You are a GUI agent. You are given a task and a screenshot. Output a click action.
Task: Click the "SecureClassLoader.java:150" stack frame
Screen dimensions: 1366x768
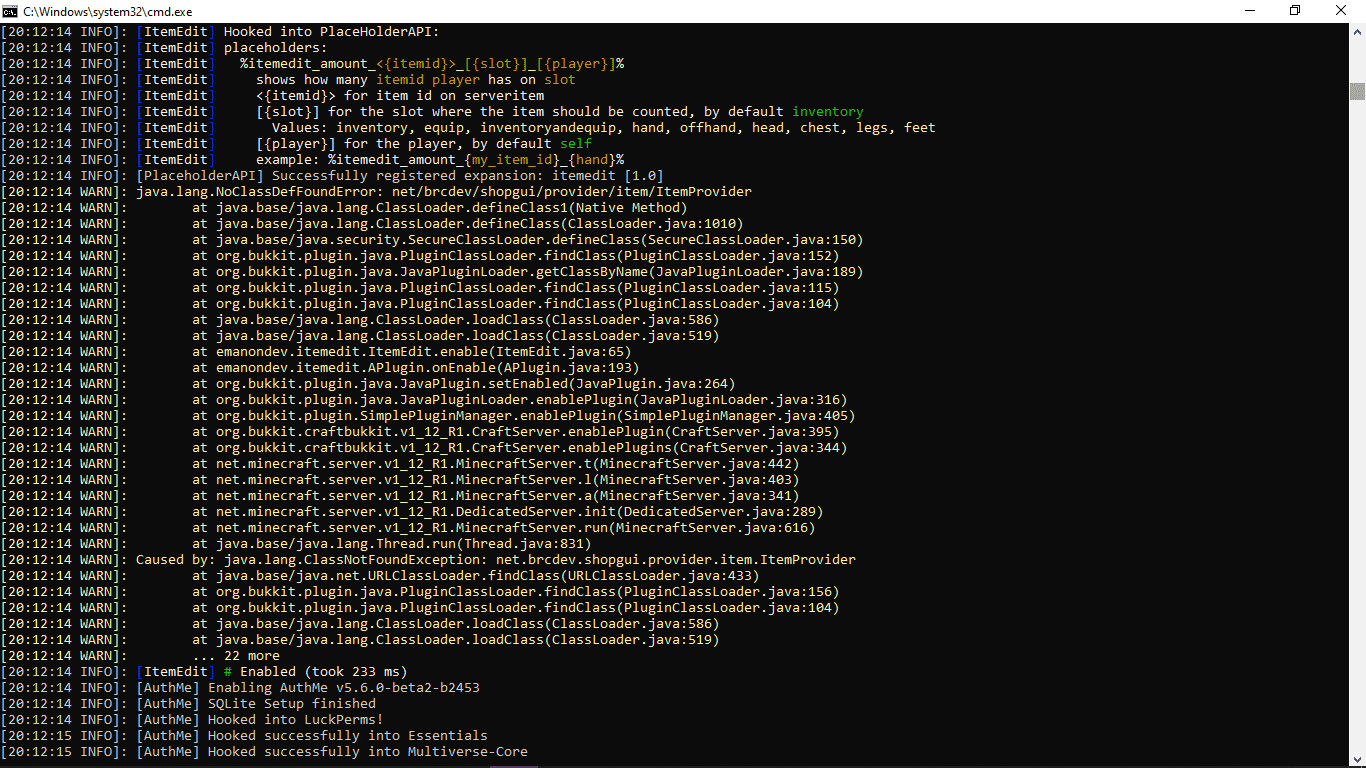(x=527, y=239)
